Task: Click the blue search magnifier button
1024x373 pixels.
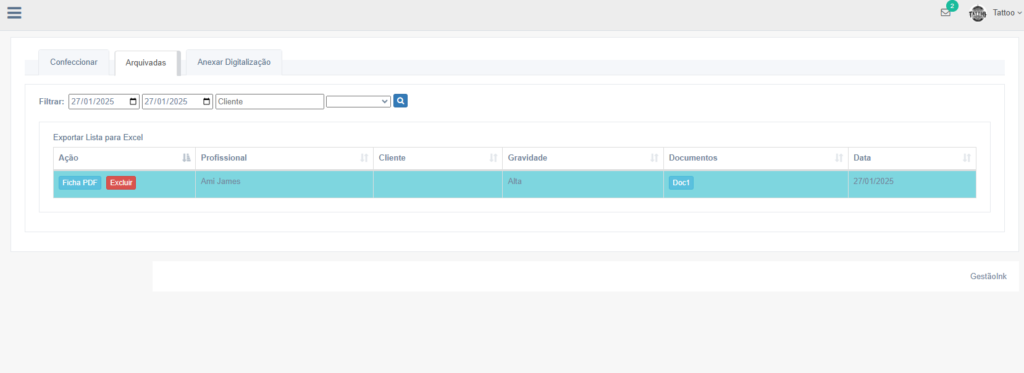Action: (x=400, y=101)
